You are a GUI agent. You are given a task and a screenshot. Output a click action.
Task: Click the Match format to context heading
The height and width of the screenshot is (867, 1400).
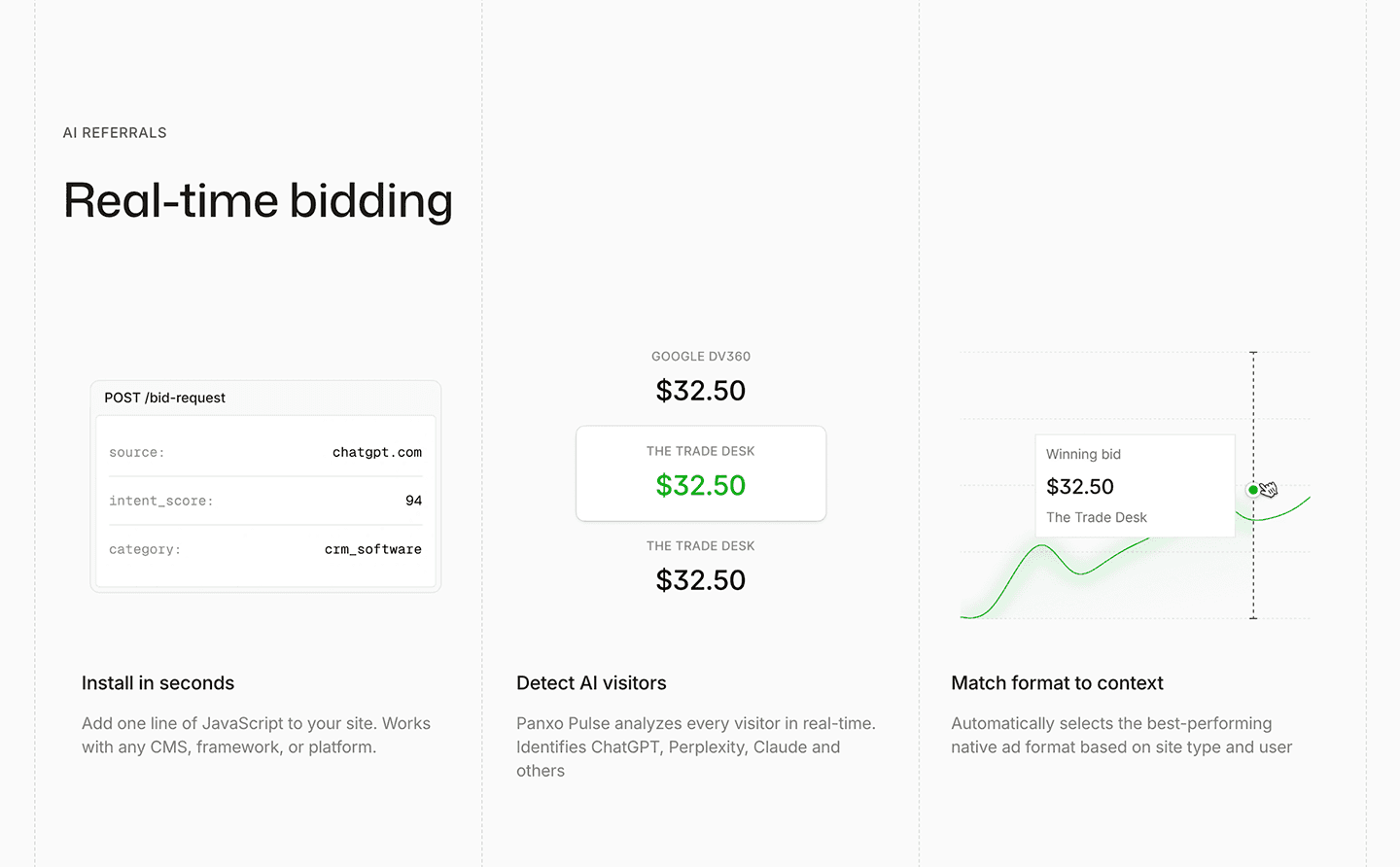(x=1058, y=683)
